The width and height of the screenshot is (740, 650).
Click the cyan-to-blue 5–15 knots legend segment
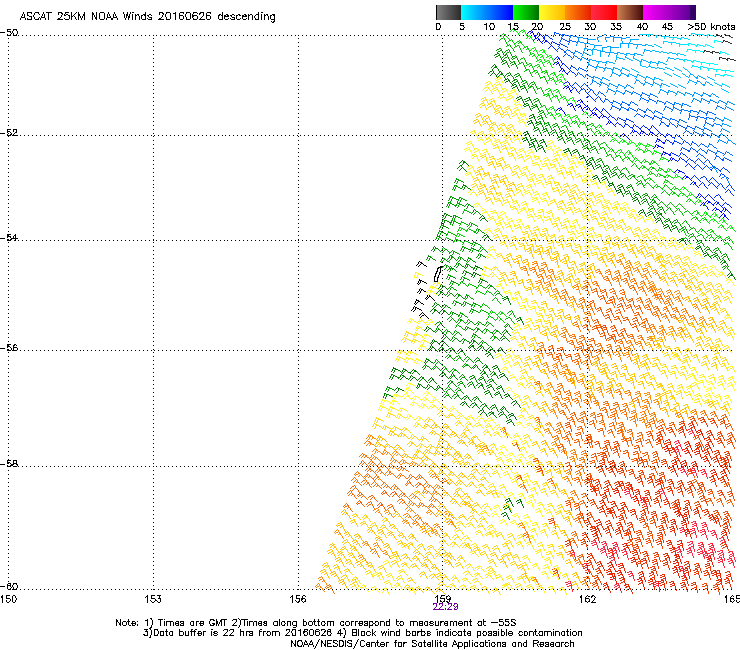pyautogui.click(x=487, y=12)
